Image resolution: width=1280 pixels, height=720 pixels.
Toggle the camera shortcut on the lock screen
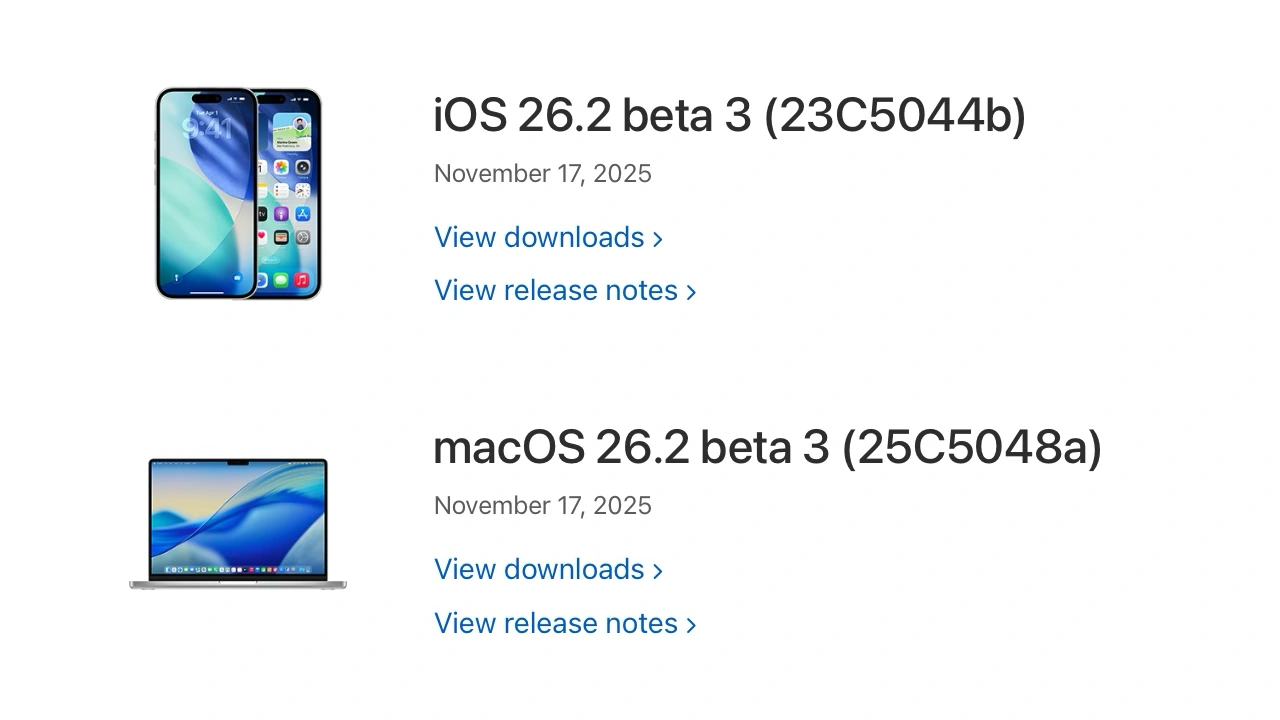point(236,277)
